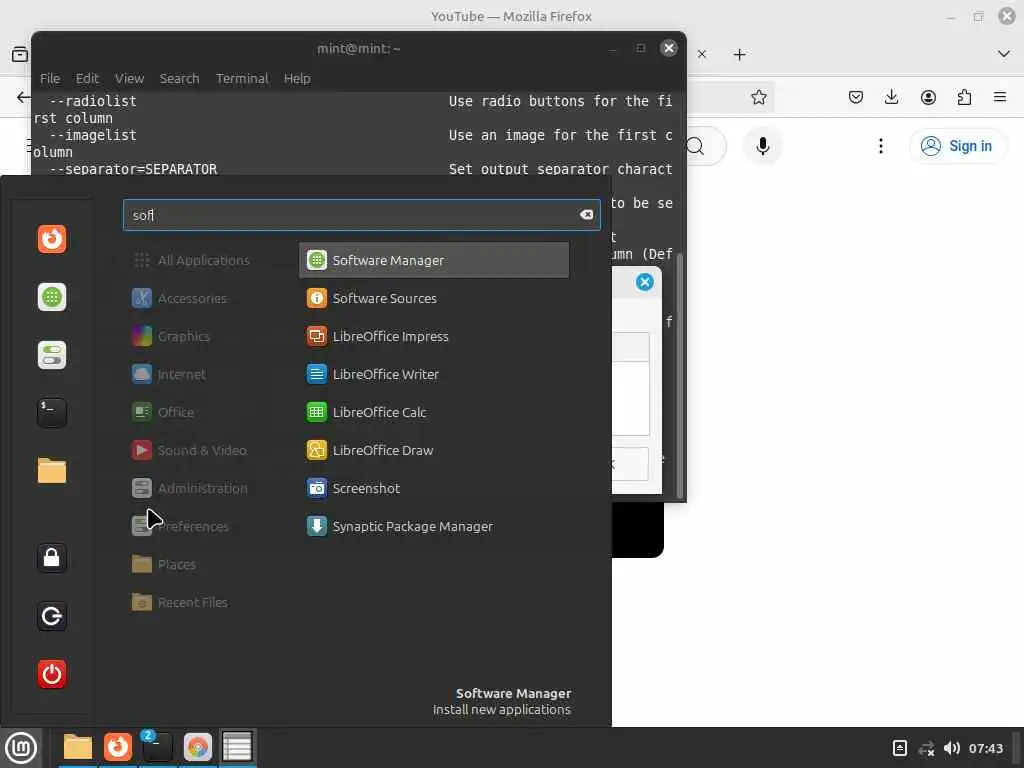The image size is (1024, 768).
Task: Click the Log Out icon in sidebar
Action: point(52,616)
